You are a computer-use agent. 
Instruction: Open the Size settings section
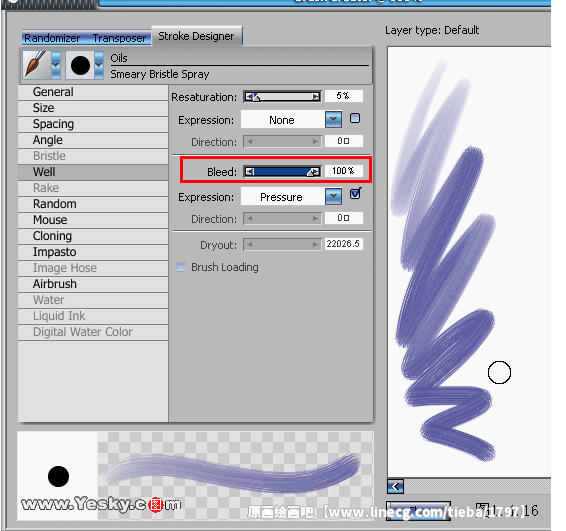93,108
